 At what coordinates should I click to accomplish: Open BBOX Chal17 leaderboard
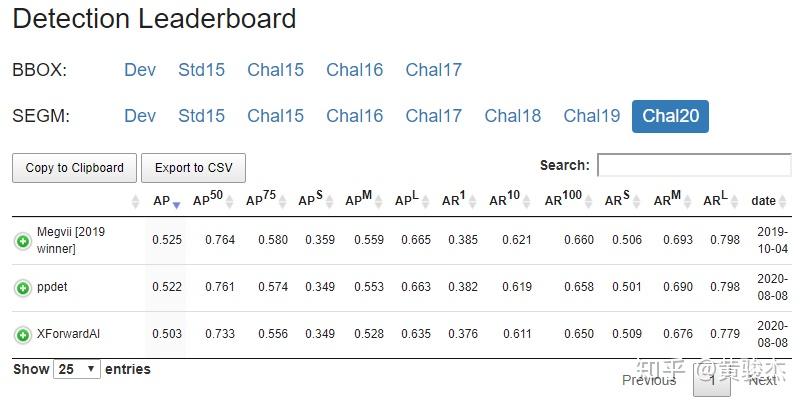pos(433,70)
